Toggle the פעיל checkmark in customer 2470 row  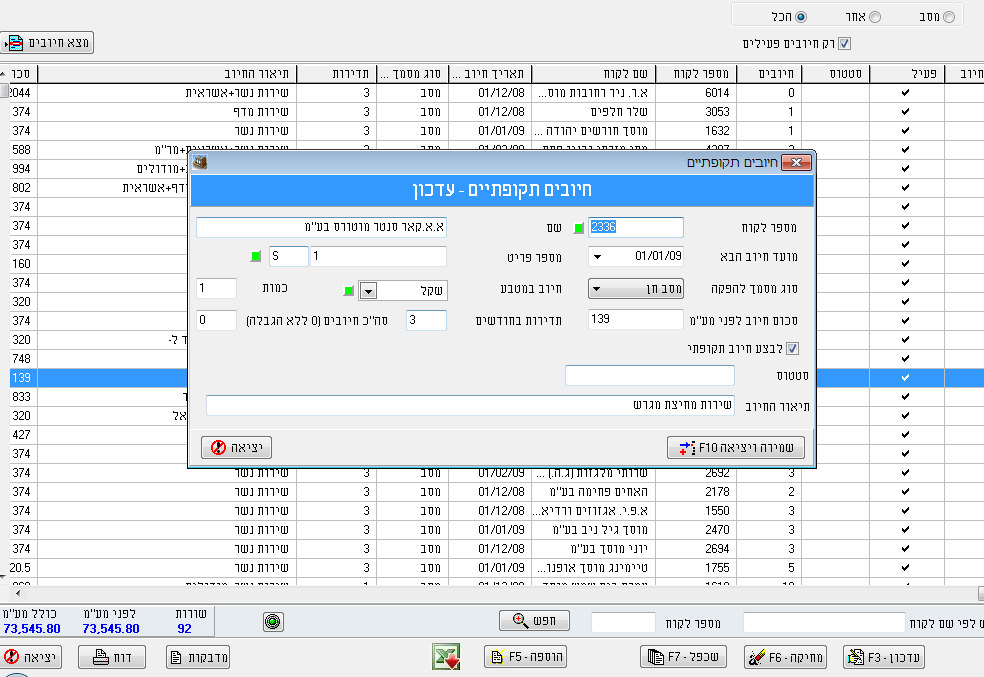click(x=905, y=530)
